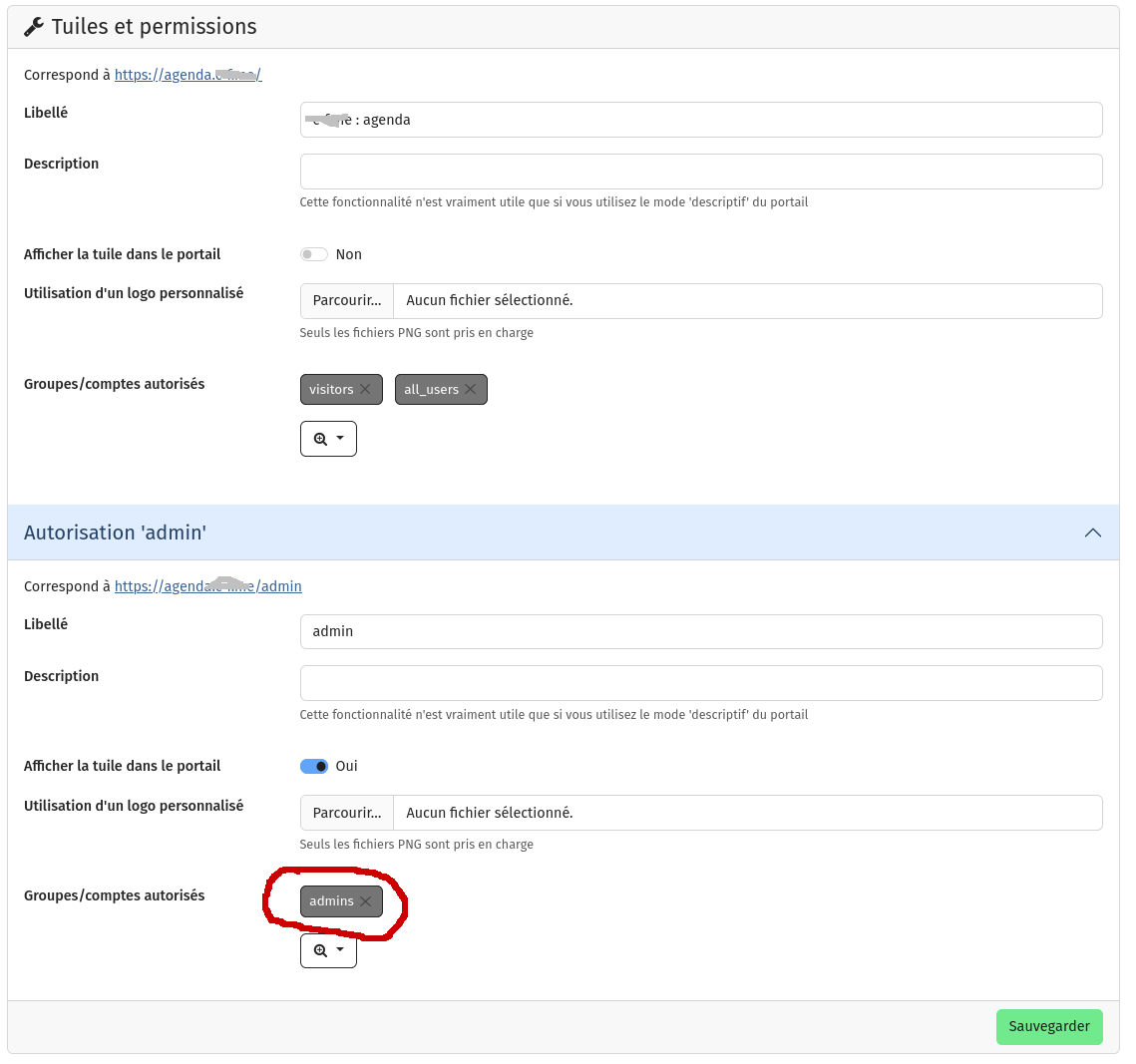Click the admin section Parcourir... button
Viewport: 1136px width, 1064px height.
point(347,813)
